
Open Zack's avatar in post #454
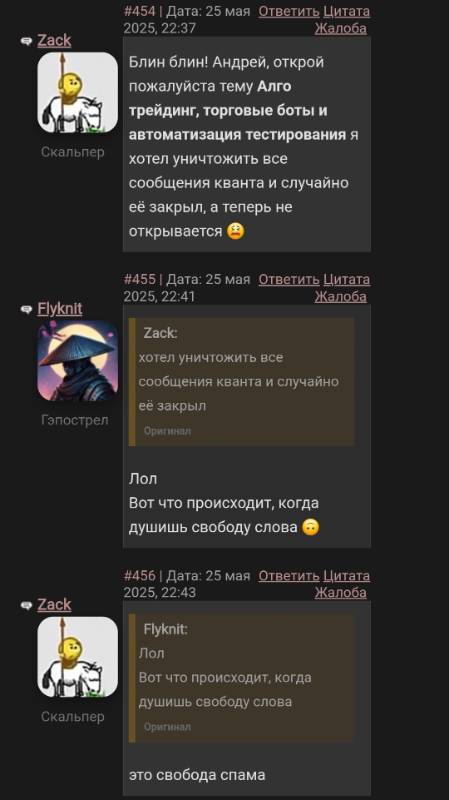click(78, 92)
